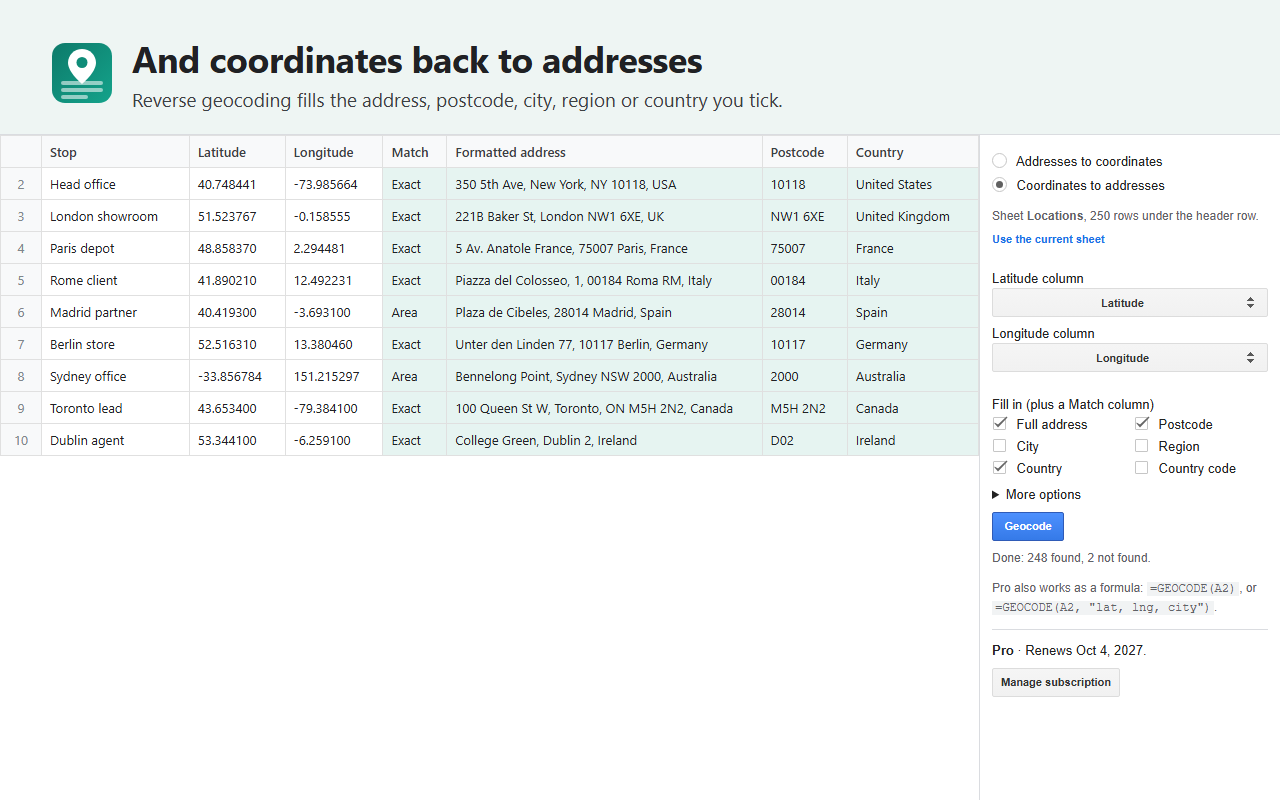Click the Manage subscription button
1280x800 pixels.
(x=1055, y=682)
